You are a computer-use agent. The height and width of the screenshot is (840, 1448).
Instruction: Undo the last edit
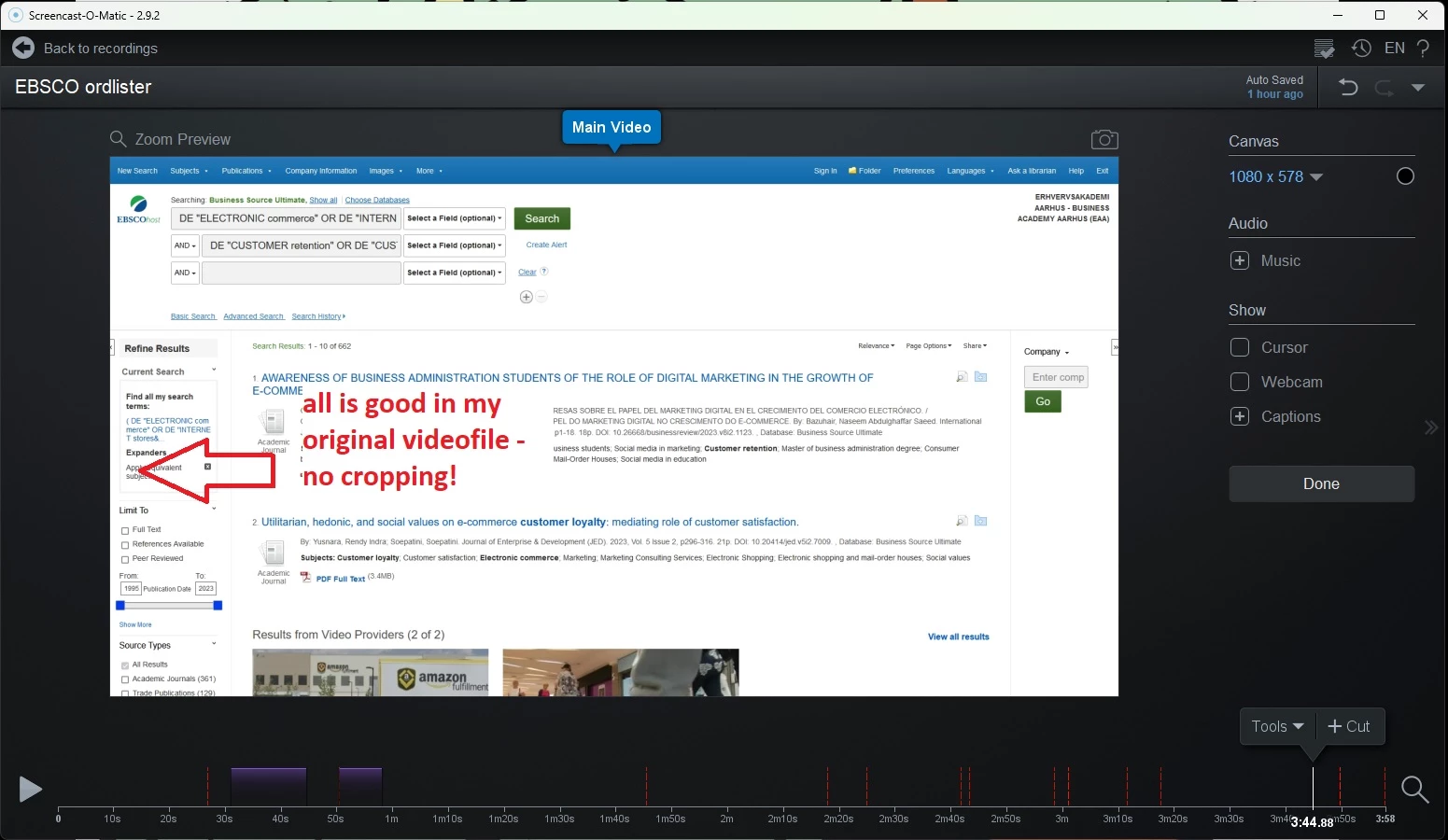[1348, 88]
